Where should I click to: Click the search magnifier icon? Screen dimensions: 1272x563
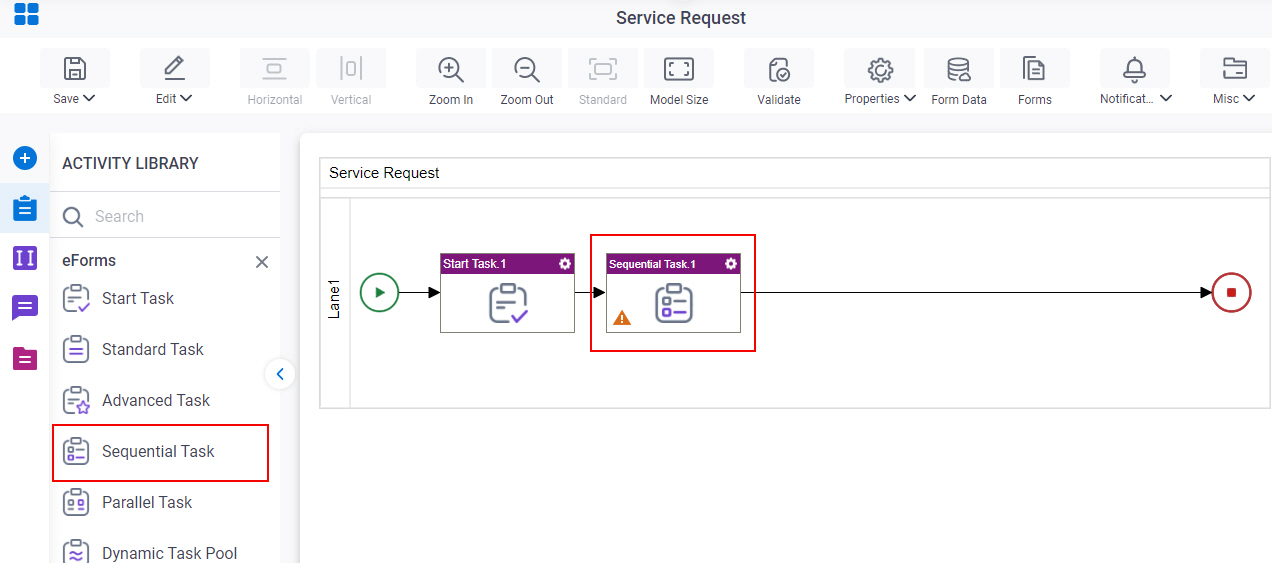[x=73, y=217]
